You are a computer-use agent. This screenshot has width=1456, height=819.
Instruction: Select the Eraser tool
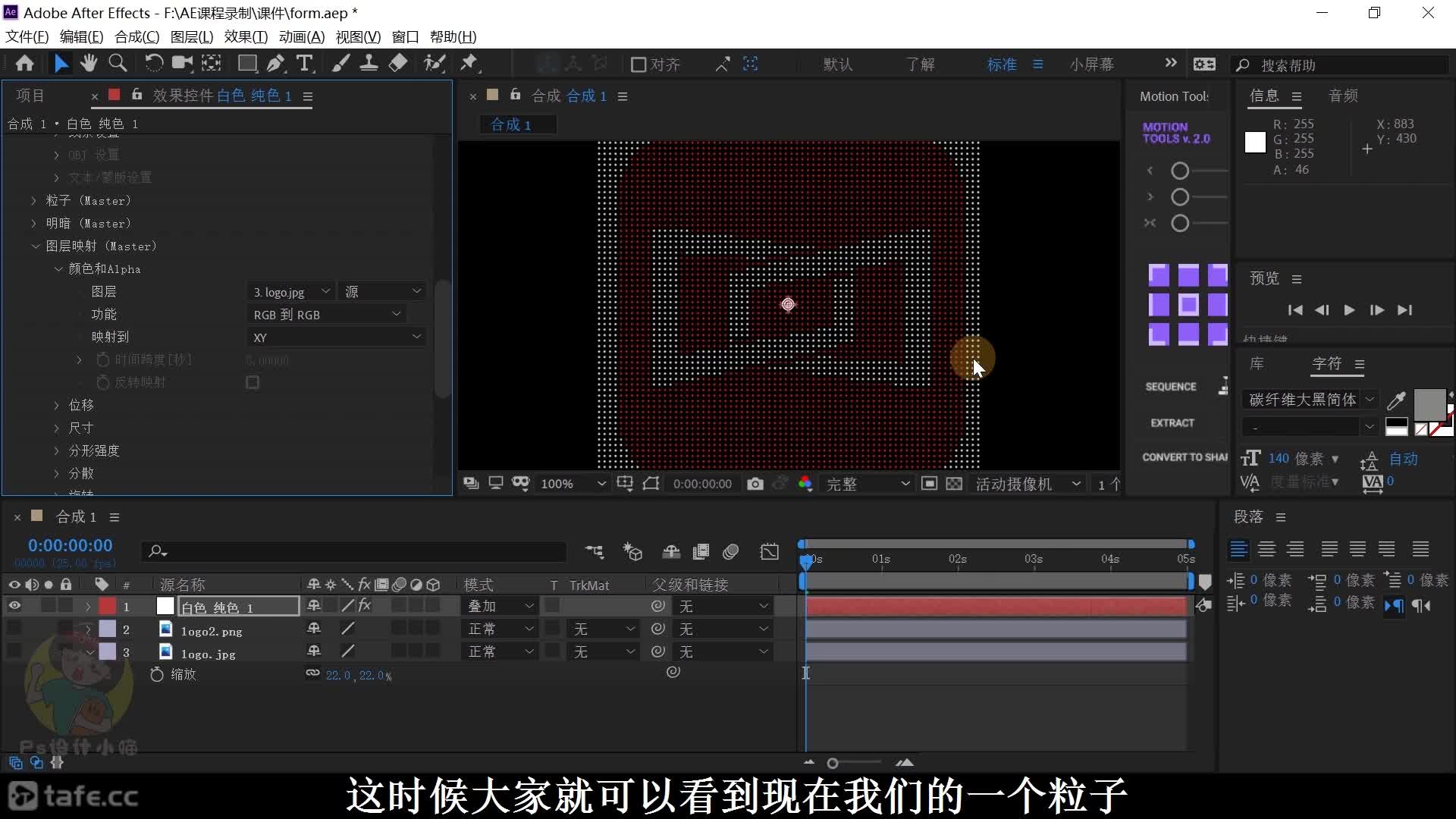(x=398, y=64)
